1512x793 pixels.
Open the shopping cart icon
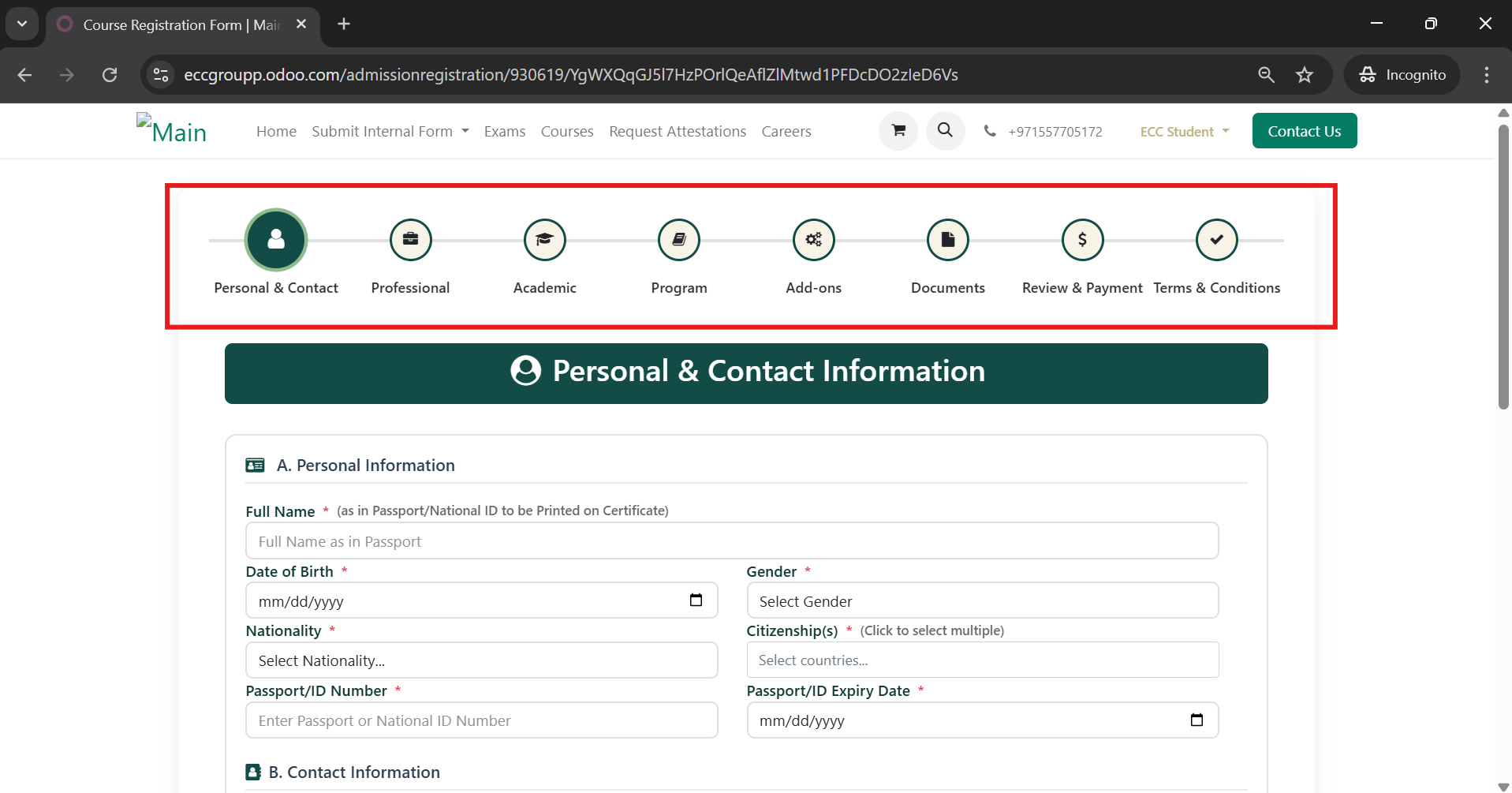click(x=898, y=131)
